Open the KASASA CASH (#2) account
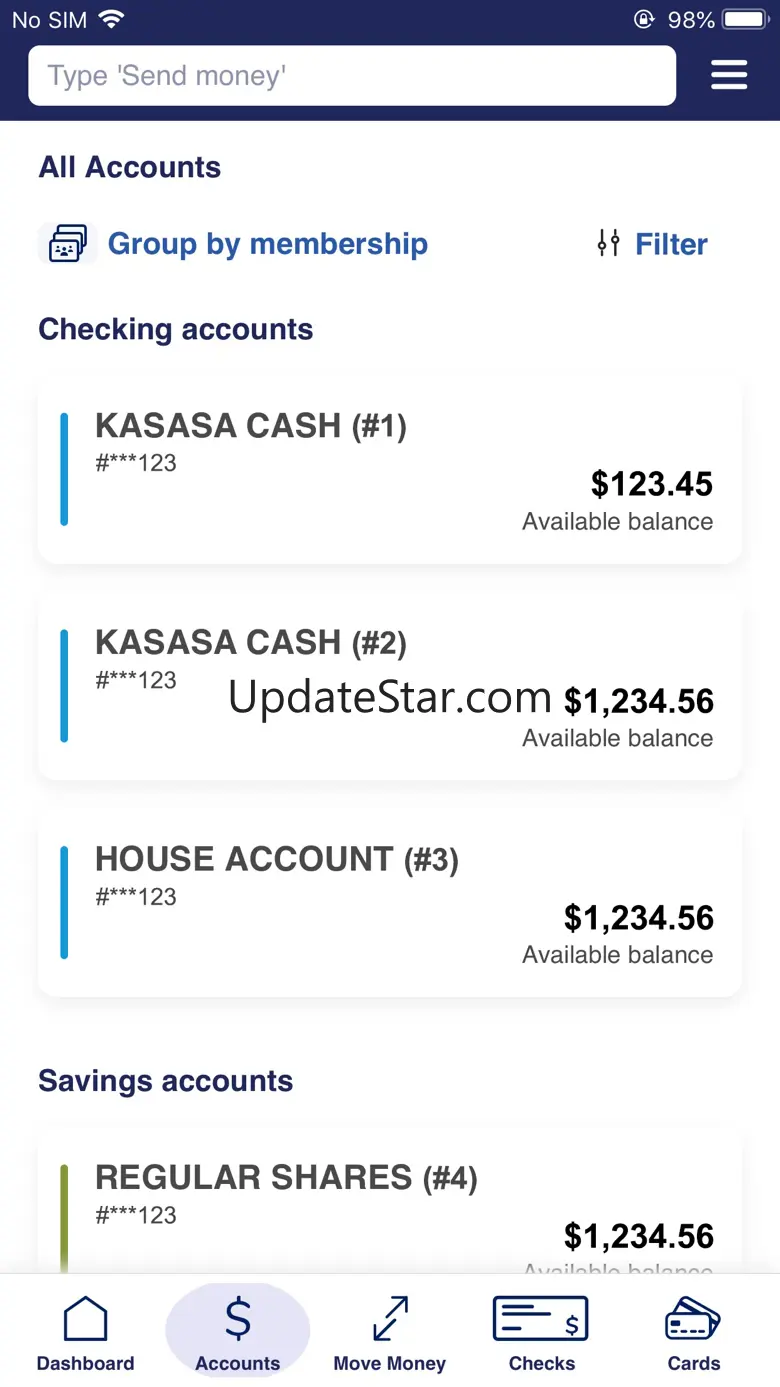The image size is (780, 1387). tap(389, 686)
